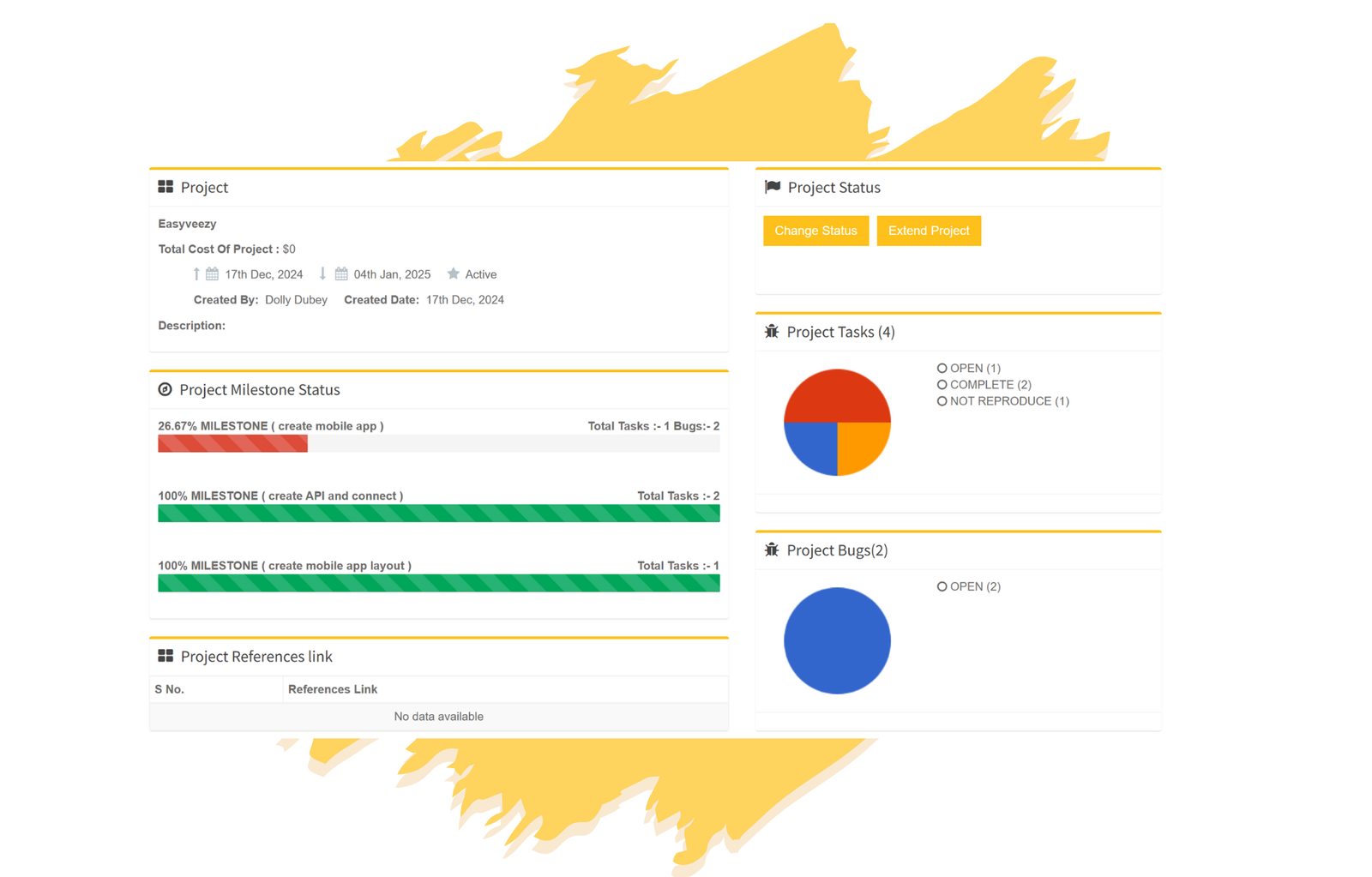Screen dimensions: 1372x877
Task: Click the red create mobile app progress bar
Action: click(232, 443)
